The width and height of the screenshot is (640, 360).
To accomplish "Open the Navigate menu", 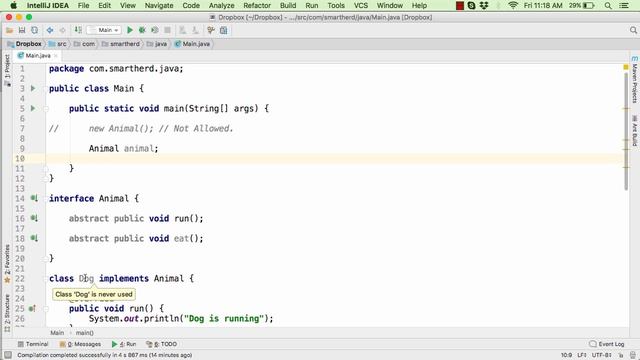I will pyautogui.click(x=159, y=5).
